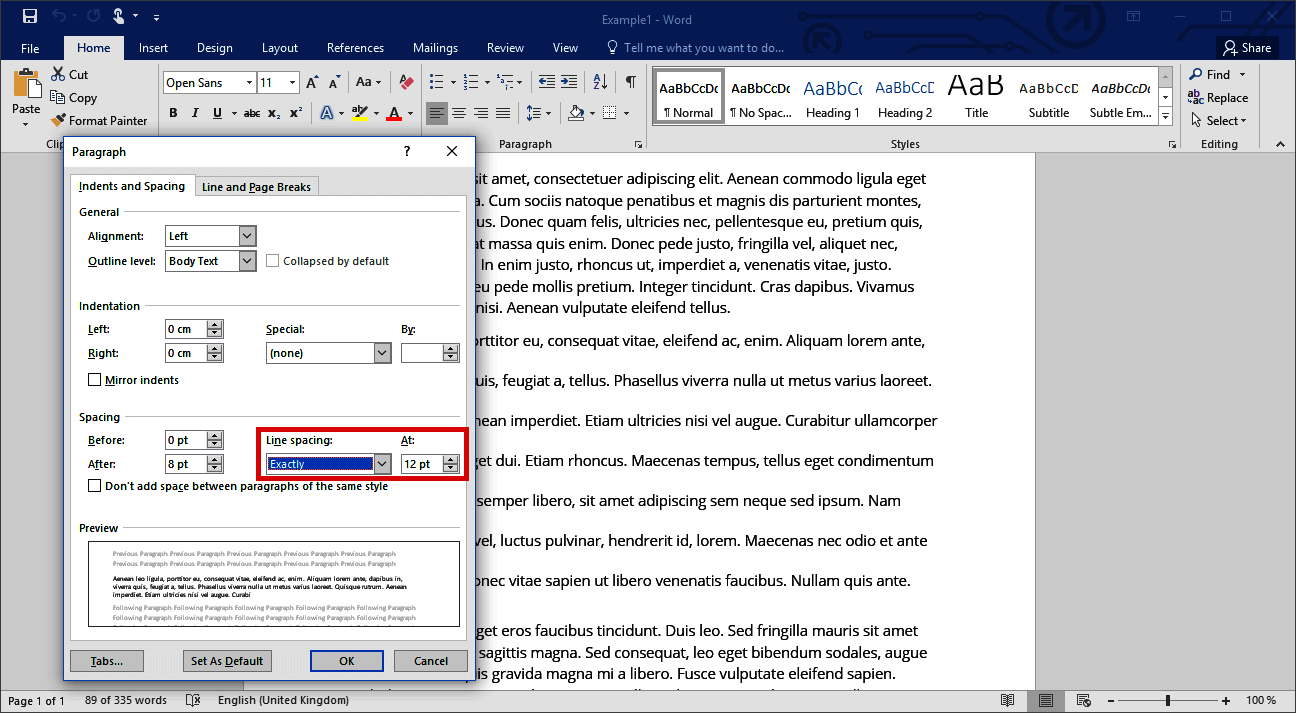The image size is (1296, 713).
Task: Toggle the Show/Hide paragraph marks
Action: click(631, 81)
